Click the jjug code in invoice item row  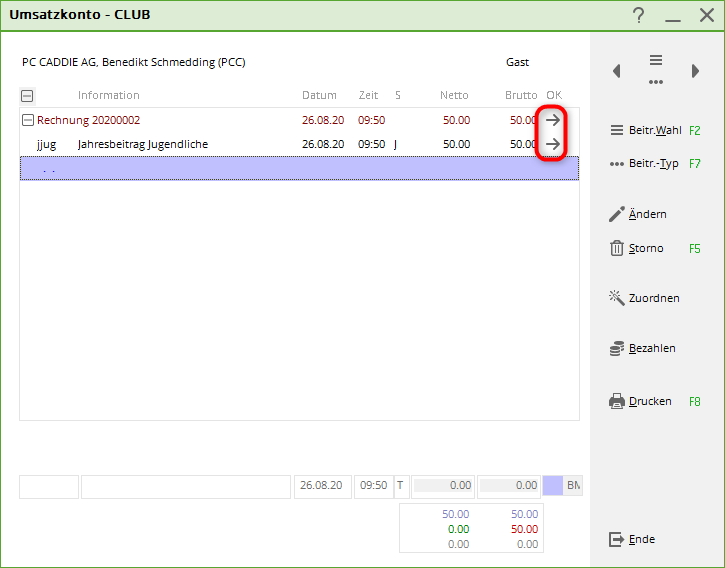click(47, 144)
